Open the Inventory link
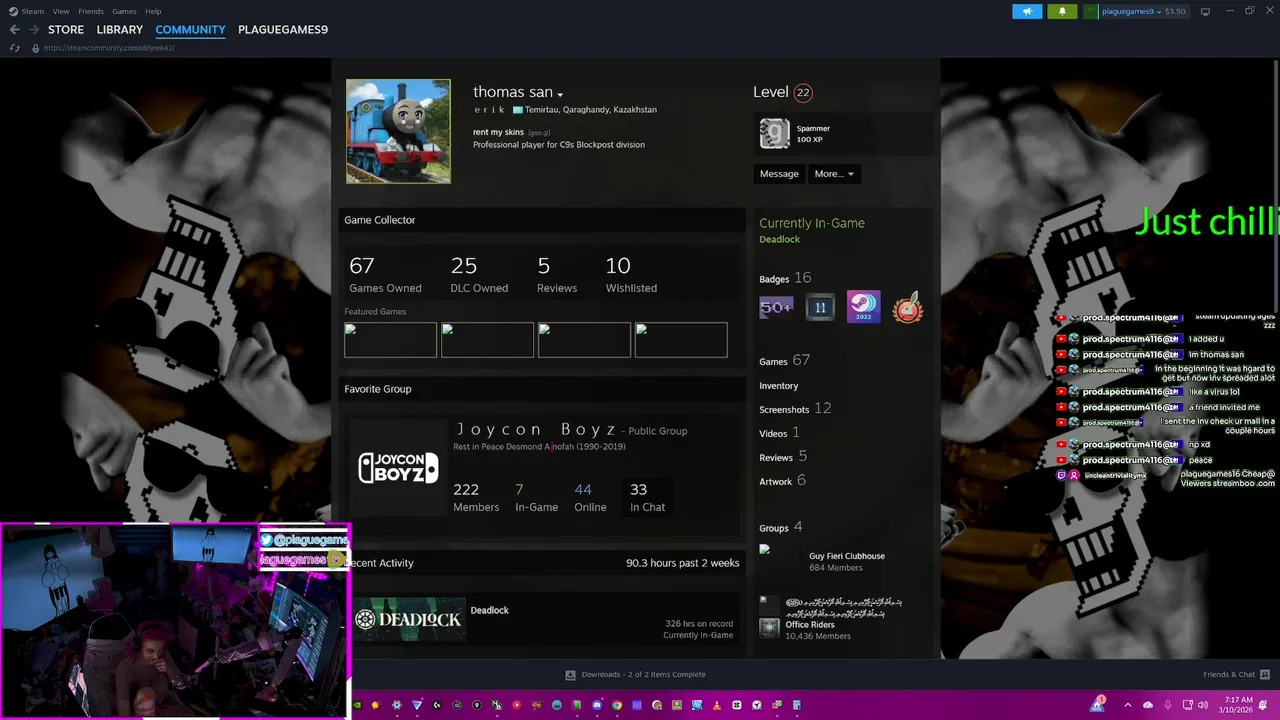 [779, 386]
